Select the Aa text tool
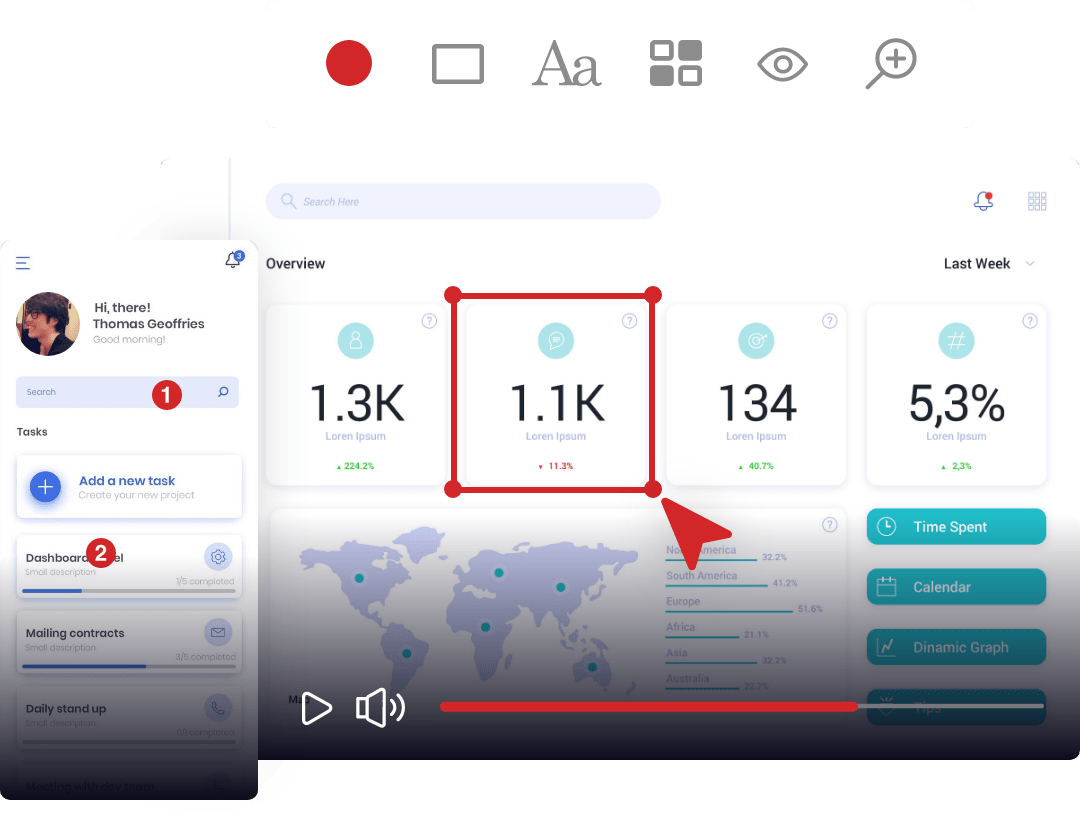This screenshot has width=1080, height=839. click(566, 65)
